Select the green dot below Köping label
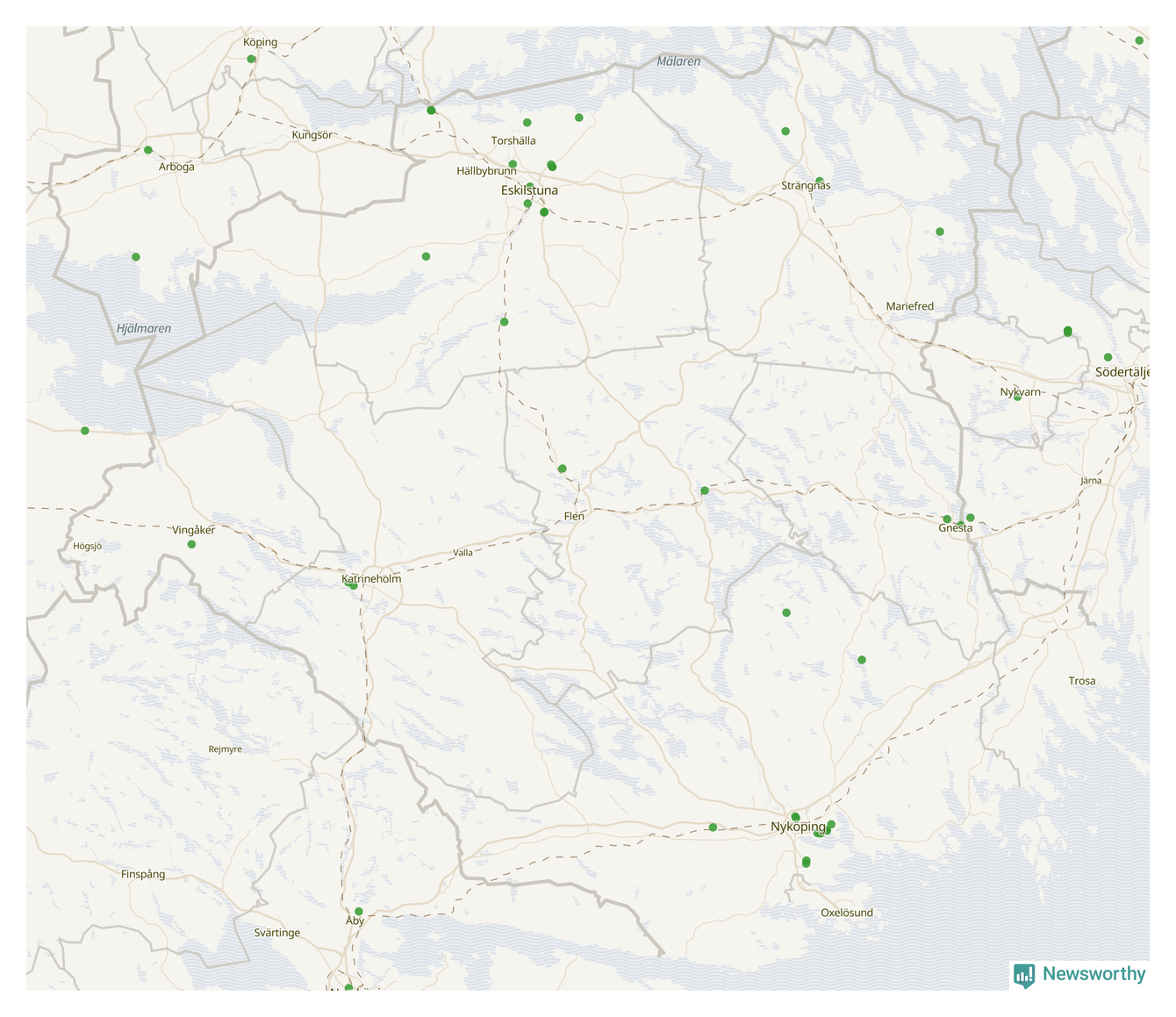This screenshot has width=1176, height=1017. point(251,59)
